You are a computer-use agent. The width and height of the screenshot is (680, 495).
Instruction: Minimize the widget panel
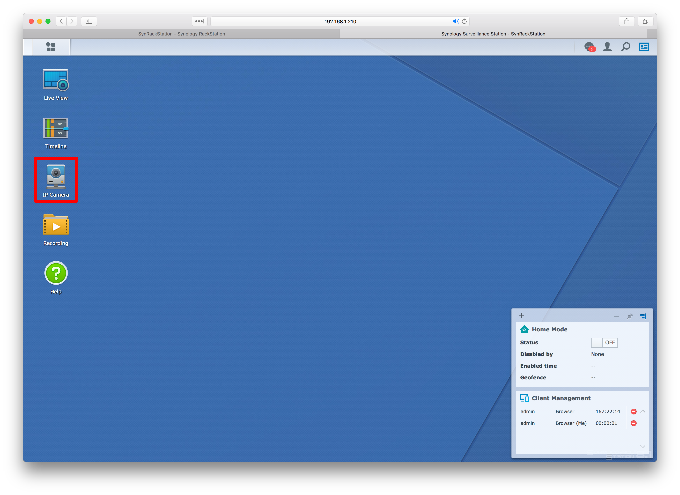tap(616, 315)
